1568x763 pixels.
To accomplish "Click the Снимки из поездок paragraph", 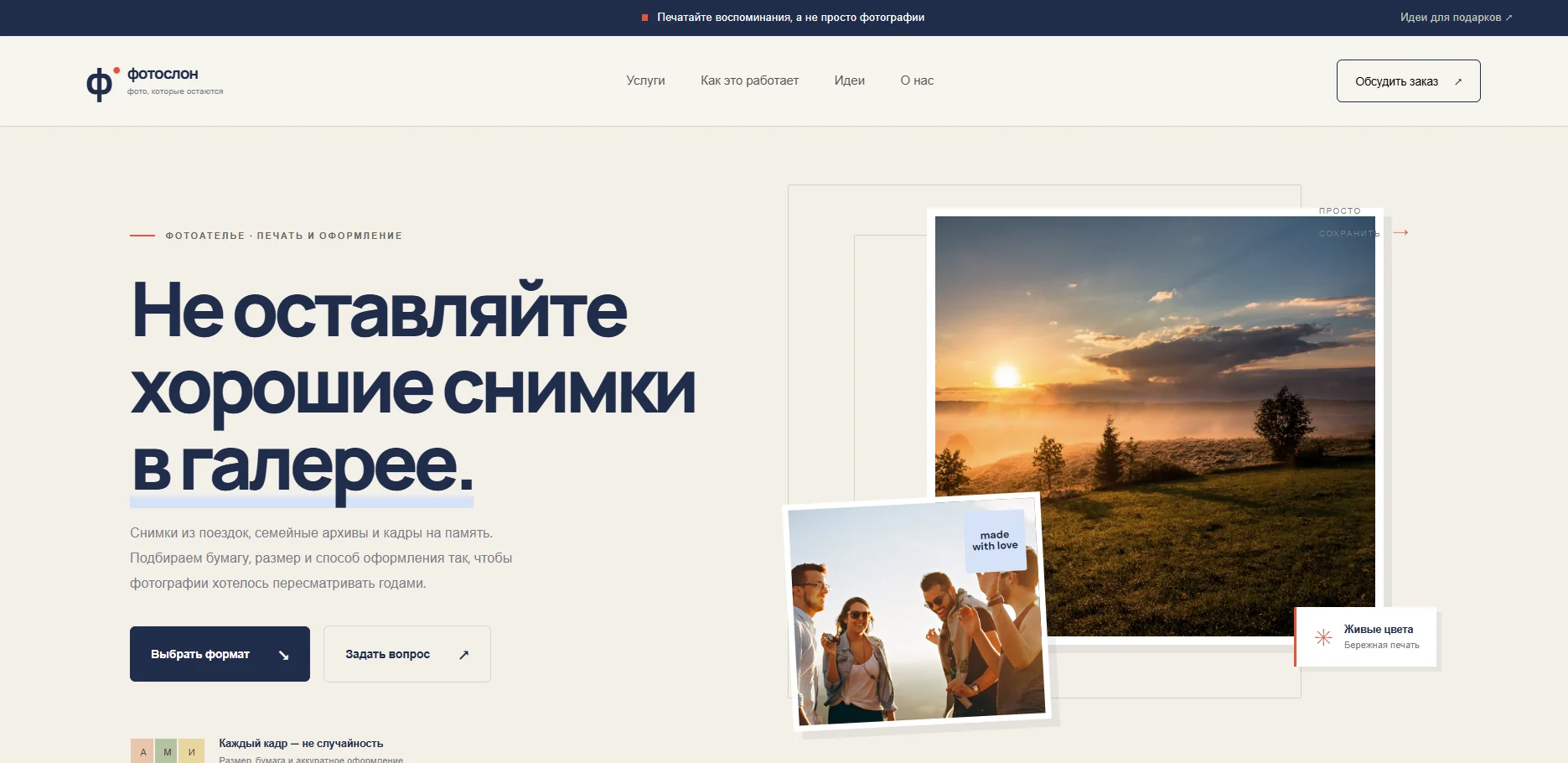I will coord(321,558).
